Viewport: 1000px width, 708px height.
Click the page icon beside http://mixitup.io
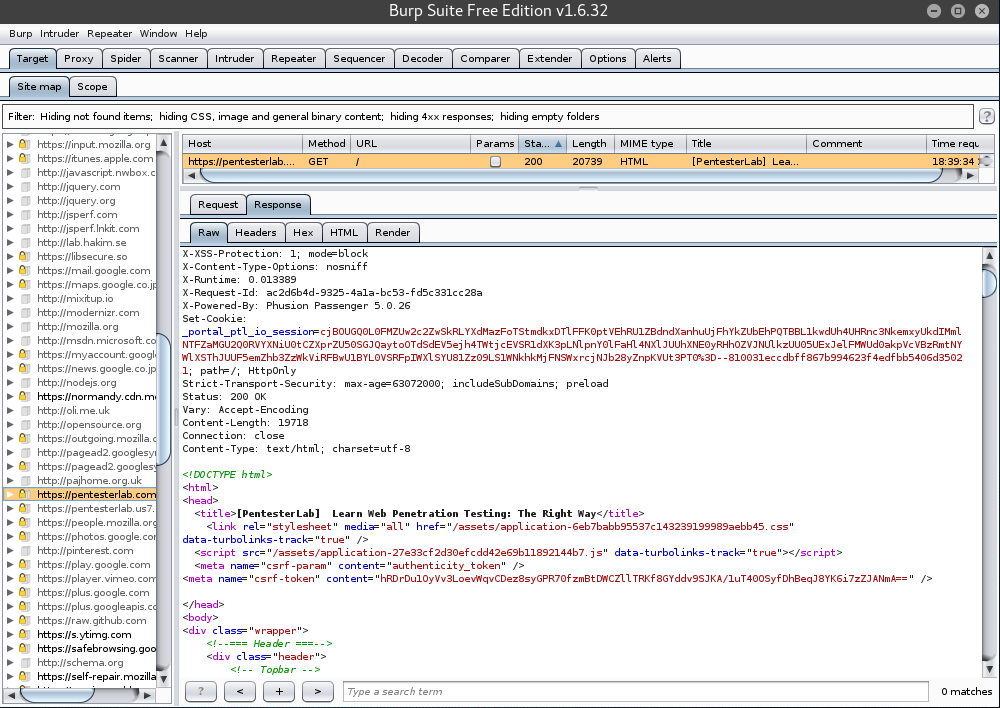26,299
